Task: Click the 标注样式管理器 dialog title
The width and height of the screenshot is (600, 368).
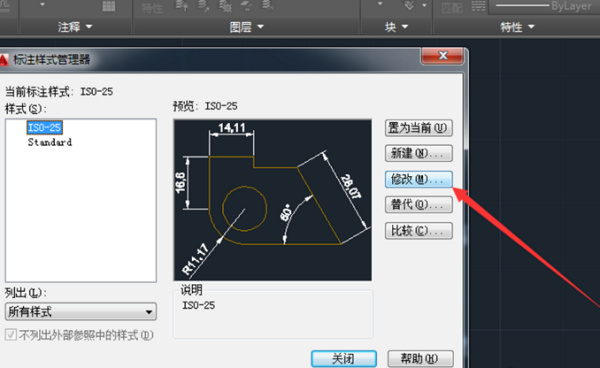Action: point(52,60)
